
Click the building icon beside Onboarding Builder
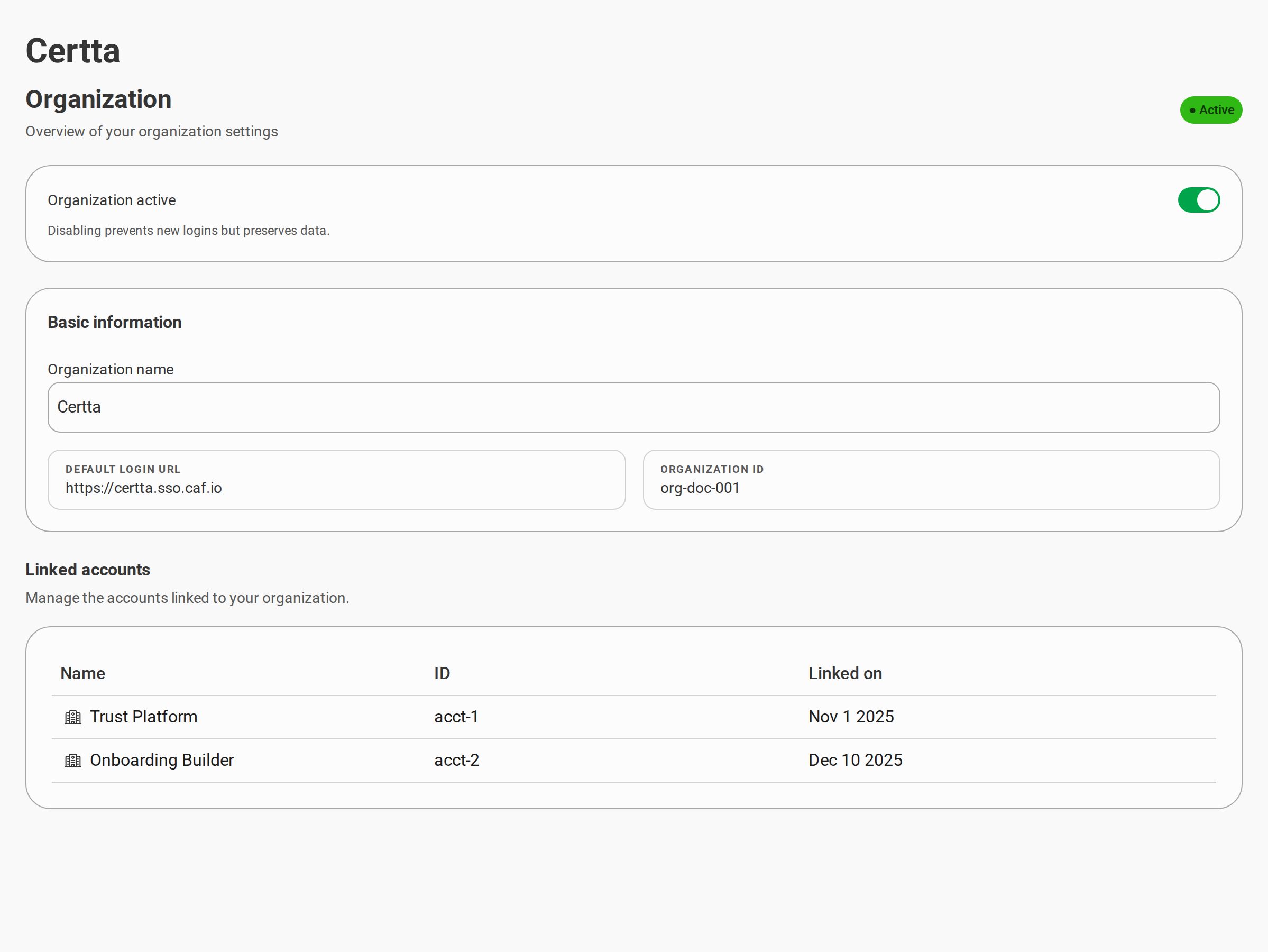tap(73, 761)
